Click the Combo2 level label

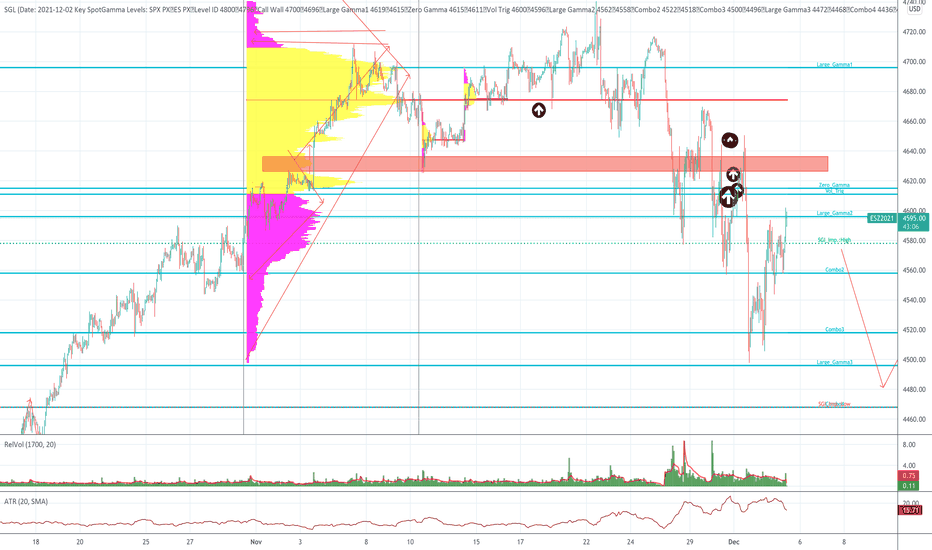point(835,270)
